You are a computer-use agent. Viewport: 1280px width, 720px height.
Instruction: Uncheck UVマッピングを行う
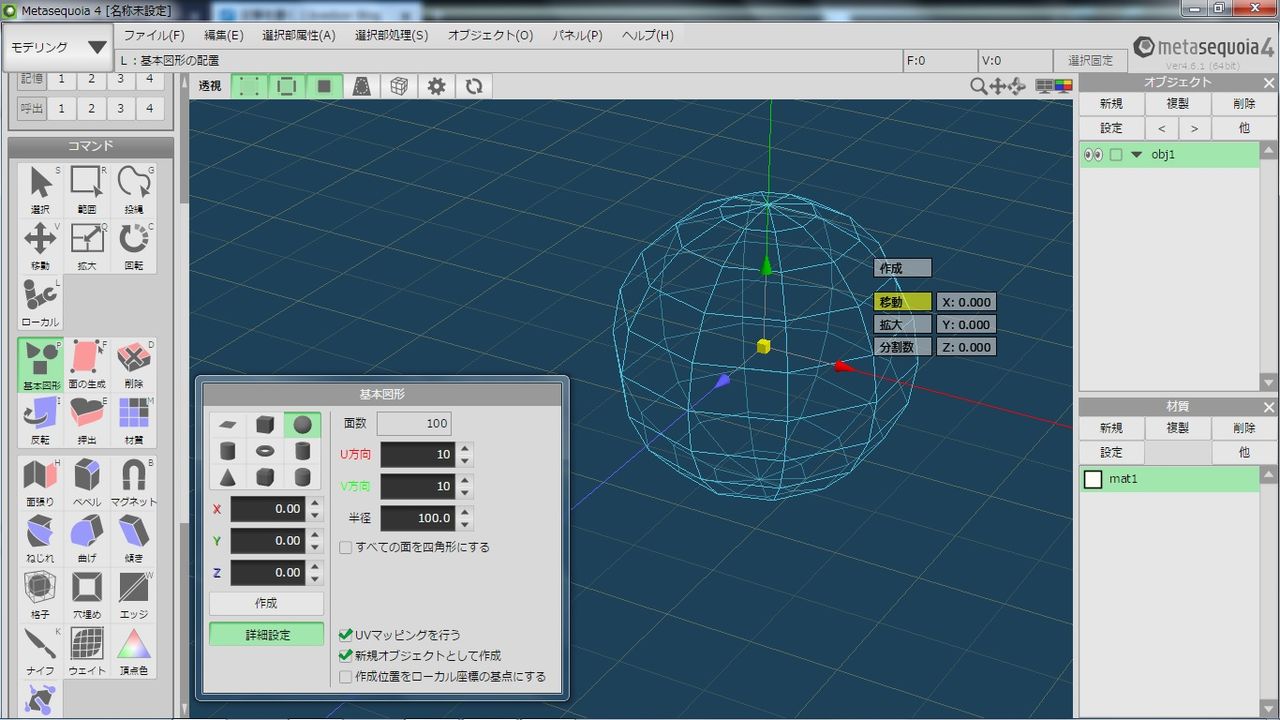coord(346,635)
